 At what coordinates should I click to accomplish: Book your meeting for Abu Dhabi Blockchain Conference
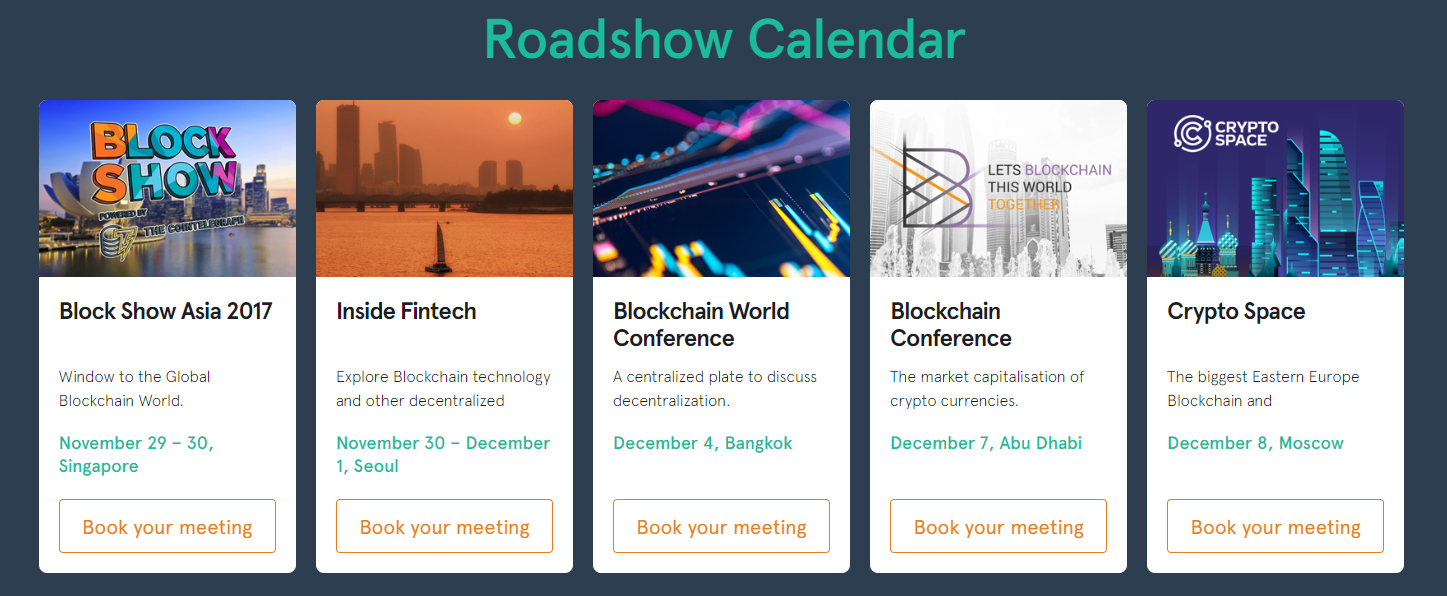pyautogui.click(x=998, y=526)
